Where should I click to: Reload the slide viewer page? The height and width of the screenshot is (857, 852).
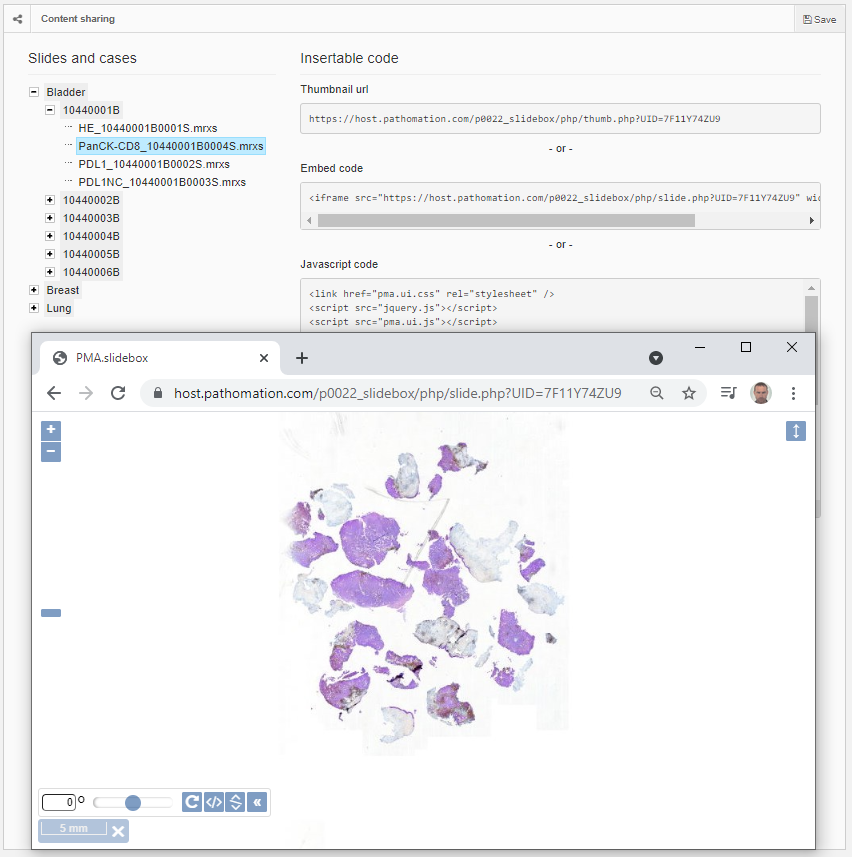pos(118,393)
